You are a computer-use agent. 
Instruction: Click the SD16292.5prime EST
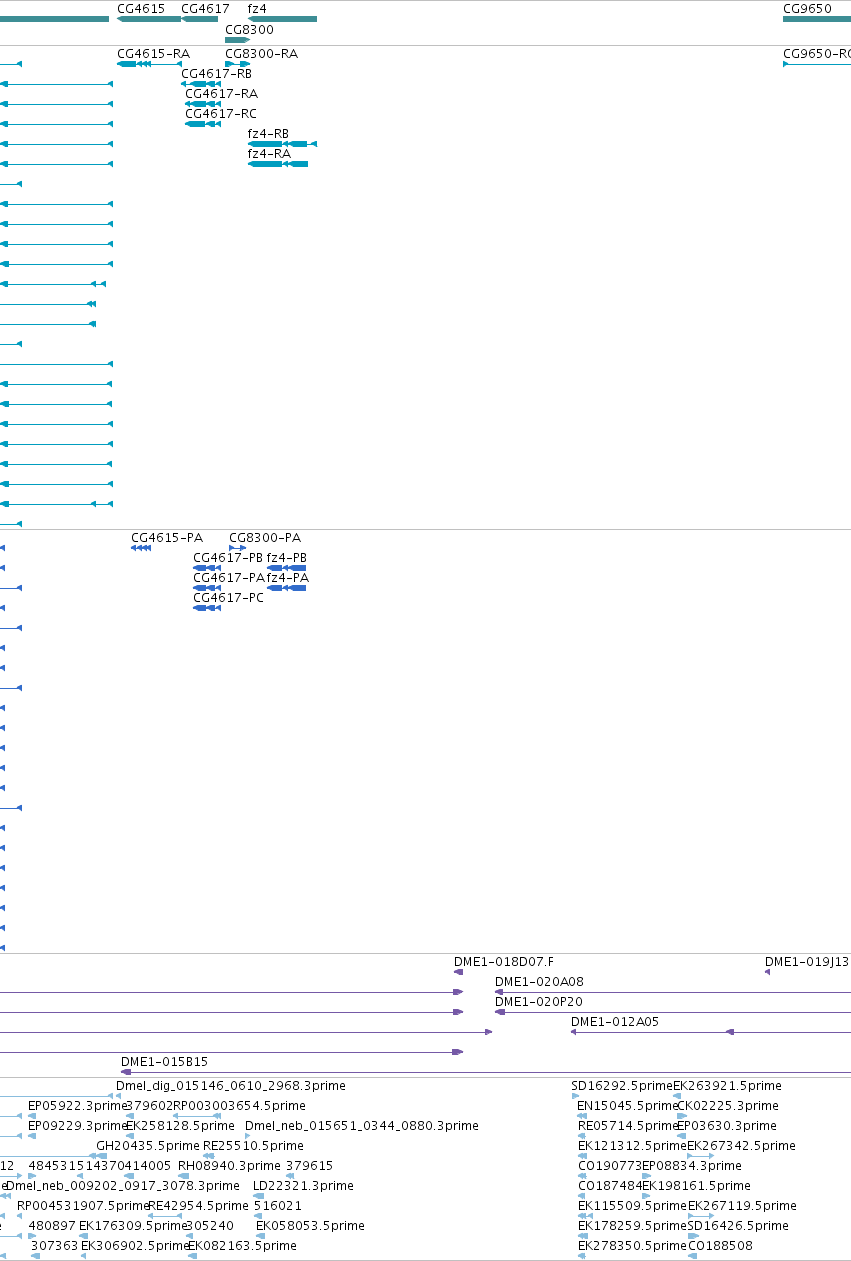pos(575,1096)
